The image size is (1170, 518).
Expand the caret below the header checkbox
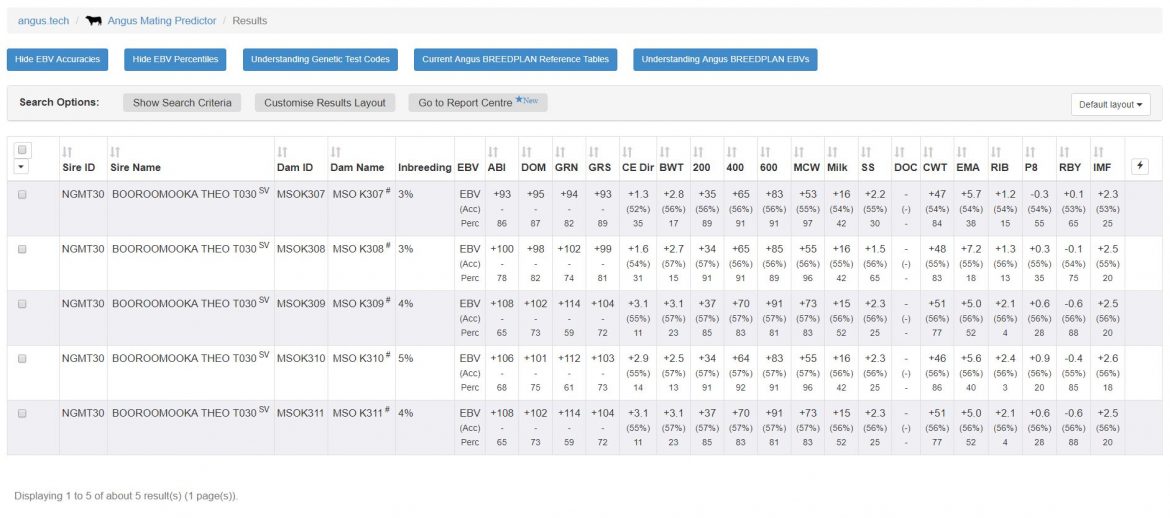pos(23,167)
